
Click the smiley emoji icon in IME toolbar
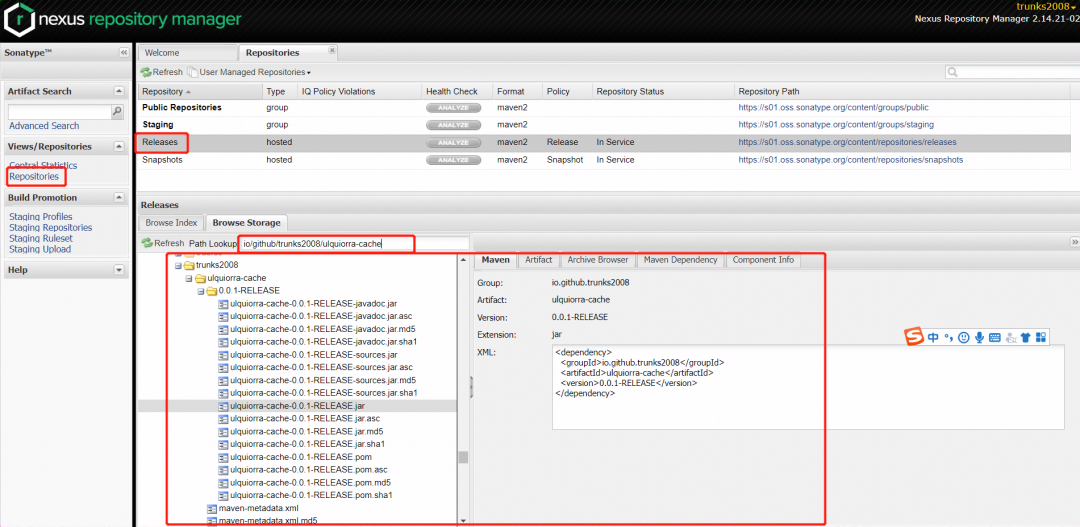pos(964,338)
